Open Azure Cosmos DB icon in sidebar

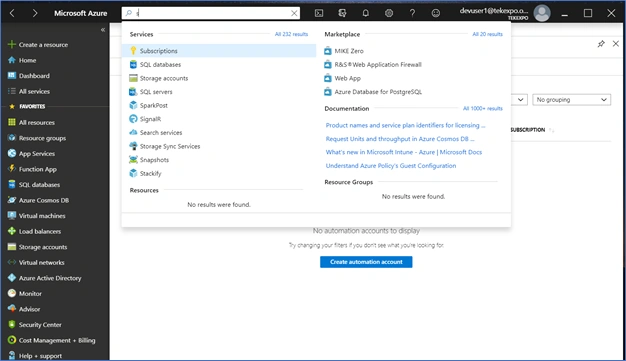tap(12, 200)
